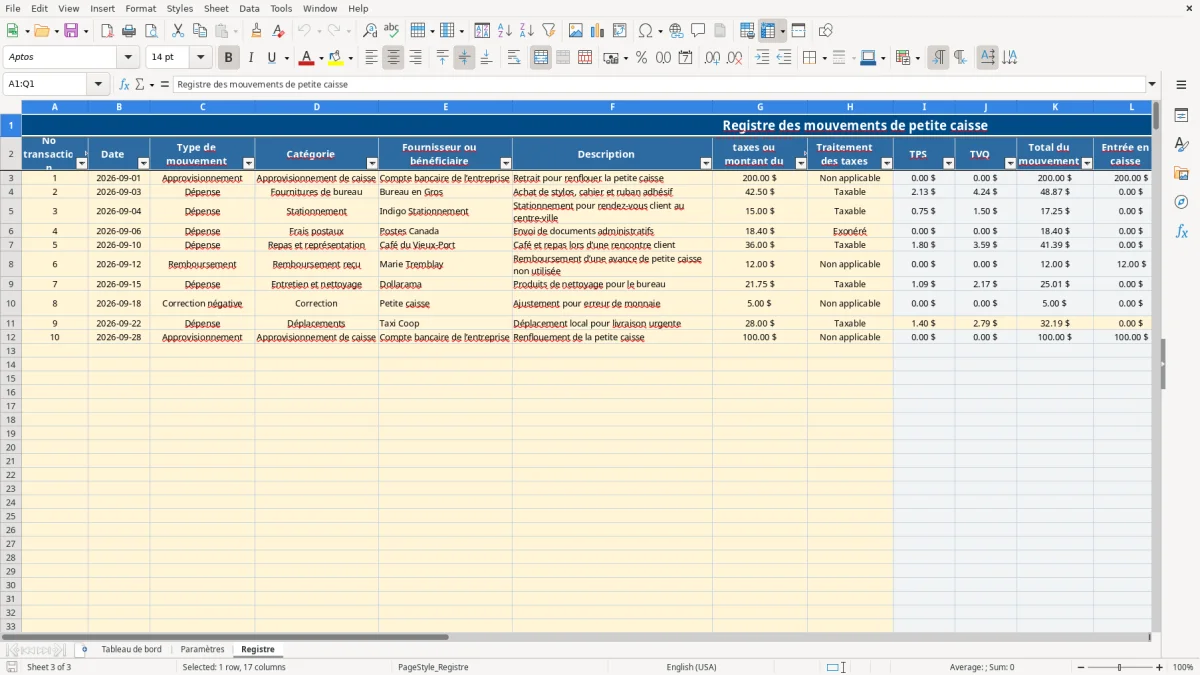Click the zoom percentage 100% in status bar

[x=1183, y=667]
